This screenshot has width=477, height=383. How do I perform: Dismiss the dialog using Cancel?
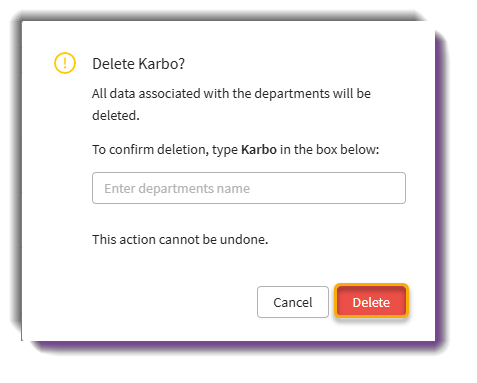click(x=293, y=302)
